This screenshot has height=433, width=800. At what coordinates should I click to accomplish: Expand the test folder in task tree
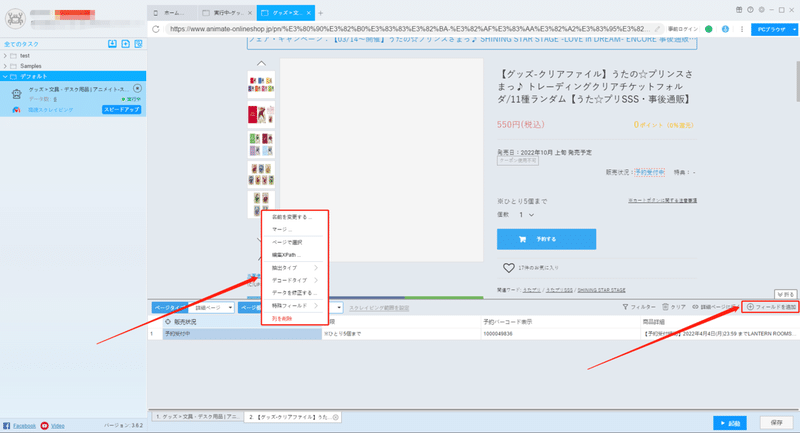pyautogui.click(x=5, y=56)
